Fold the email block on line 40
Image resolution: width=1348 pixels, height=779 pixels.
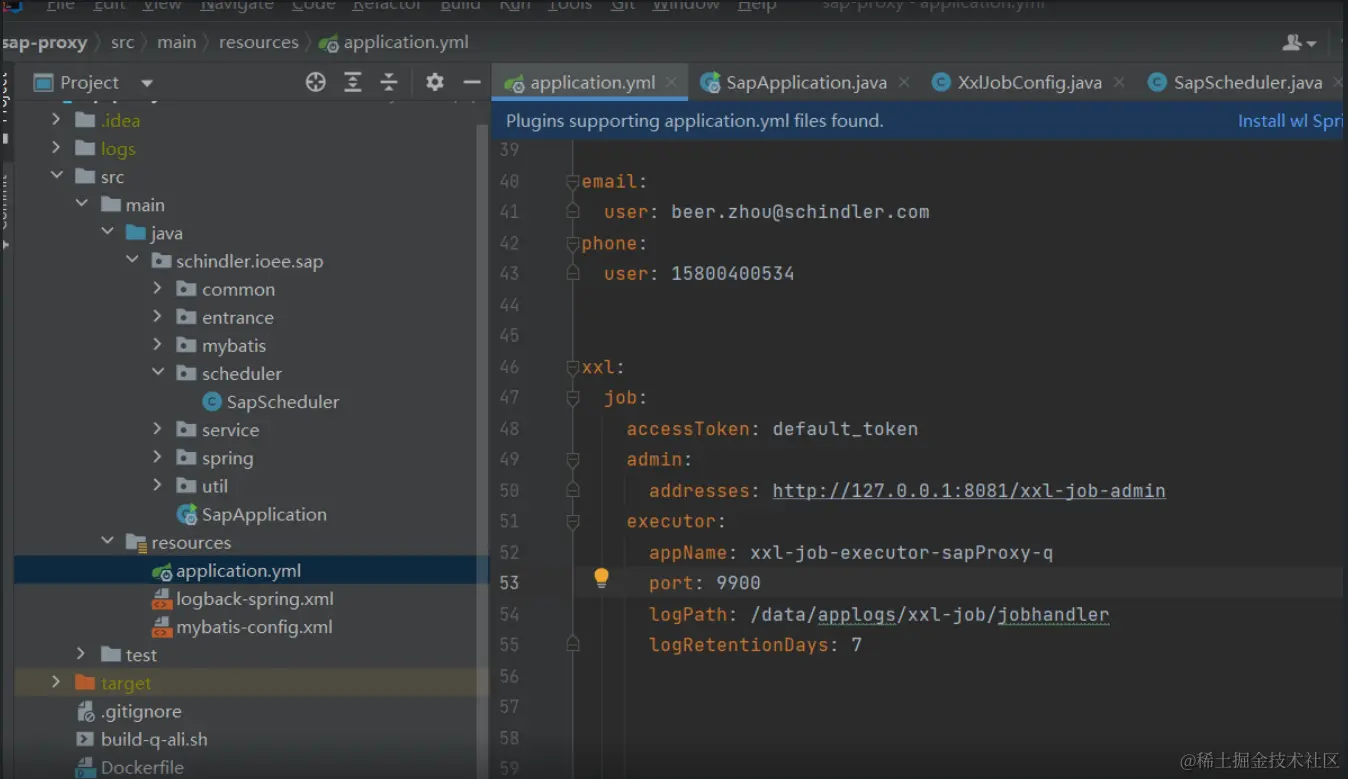pos(573,182)
